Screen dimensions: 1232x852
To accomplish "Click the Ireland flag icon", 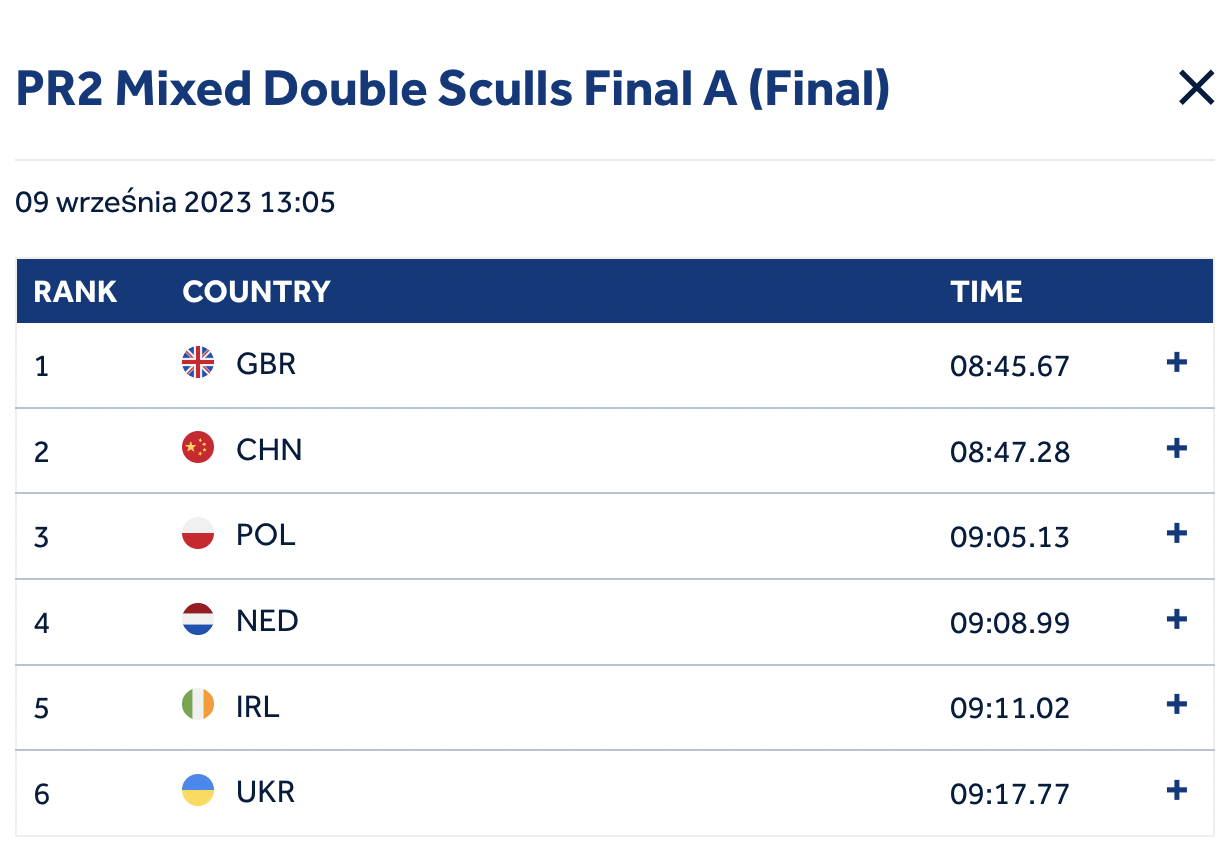I will tap(198, 705).
